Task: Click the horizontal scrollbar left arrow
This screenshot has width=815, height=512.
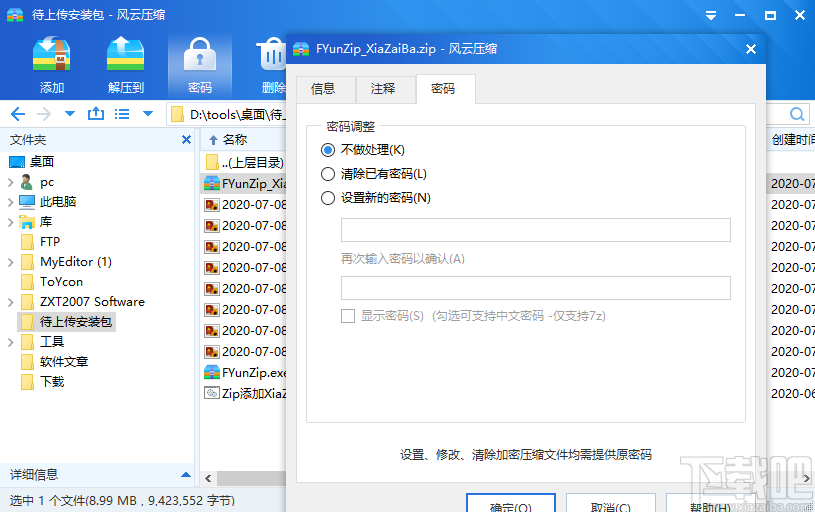Action: click(x=208, y=478)
